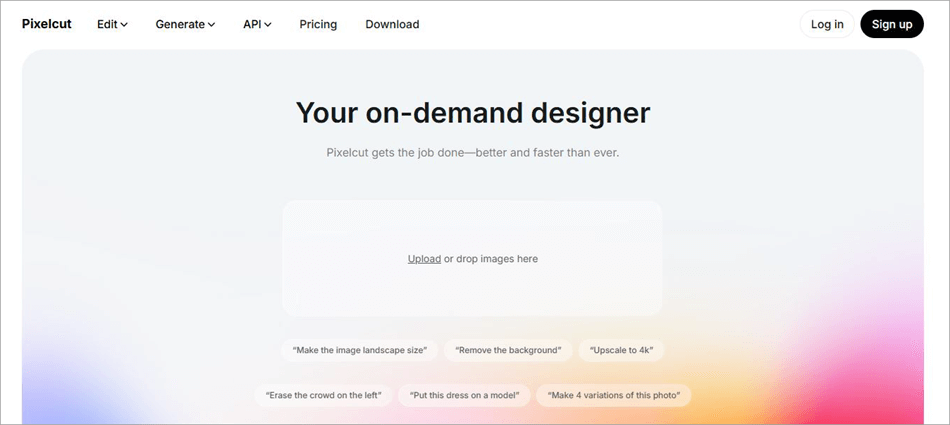Screen dimensions: 950x425
Task: Click the "Your on-demand designer" heading
Action: click(x=473, y=113)
